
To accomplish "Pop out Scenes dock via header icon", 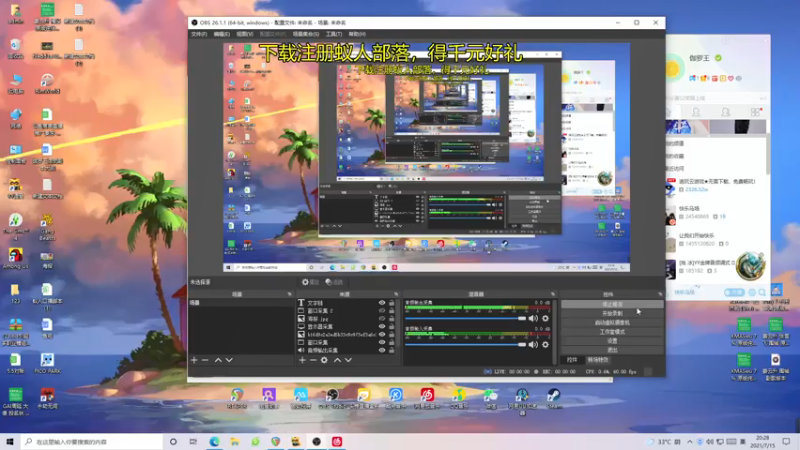I will (289, 294).
